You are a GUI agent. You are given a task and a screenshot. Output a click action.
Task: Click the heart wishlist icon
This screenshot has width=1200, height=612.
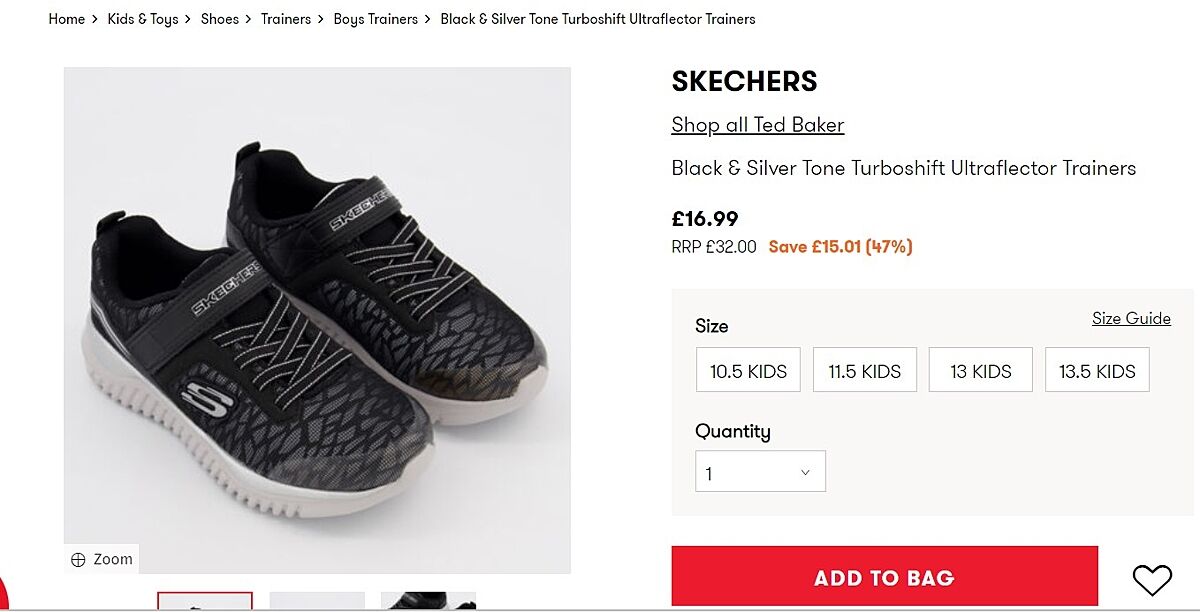[1151, 579]
